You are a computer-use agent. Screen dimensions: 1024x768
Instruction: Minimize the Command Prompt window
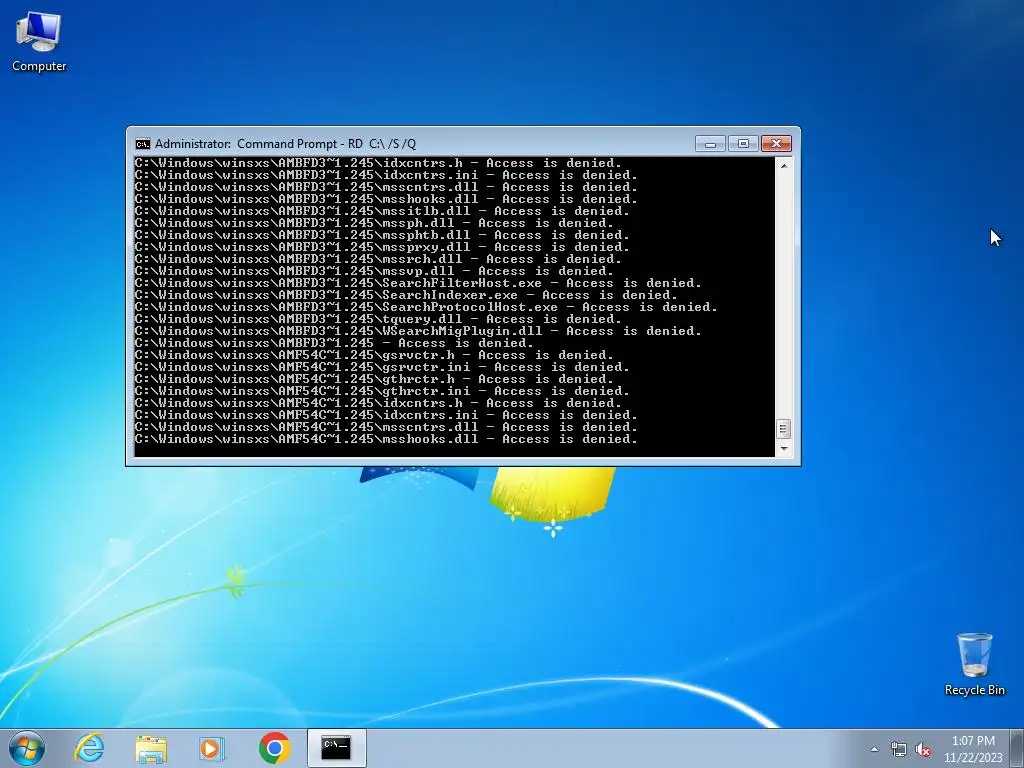click(x=710, y=144)
